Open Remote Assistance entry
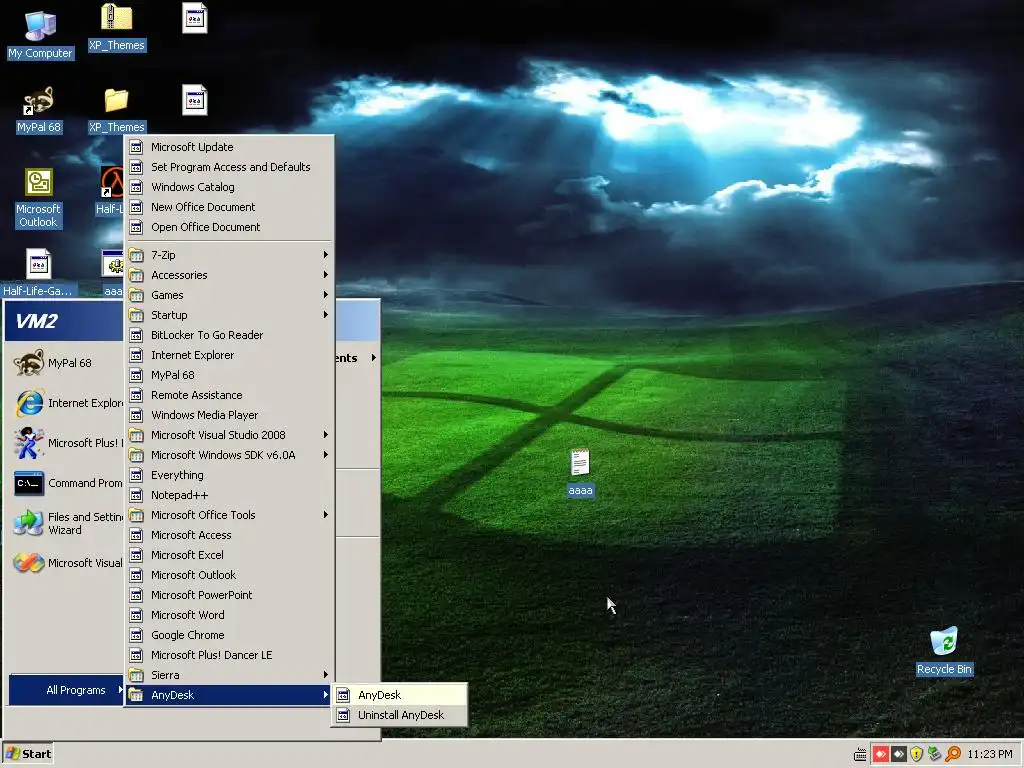 [x=229, y=395]
